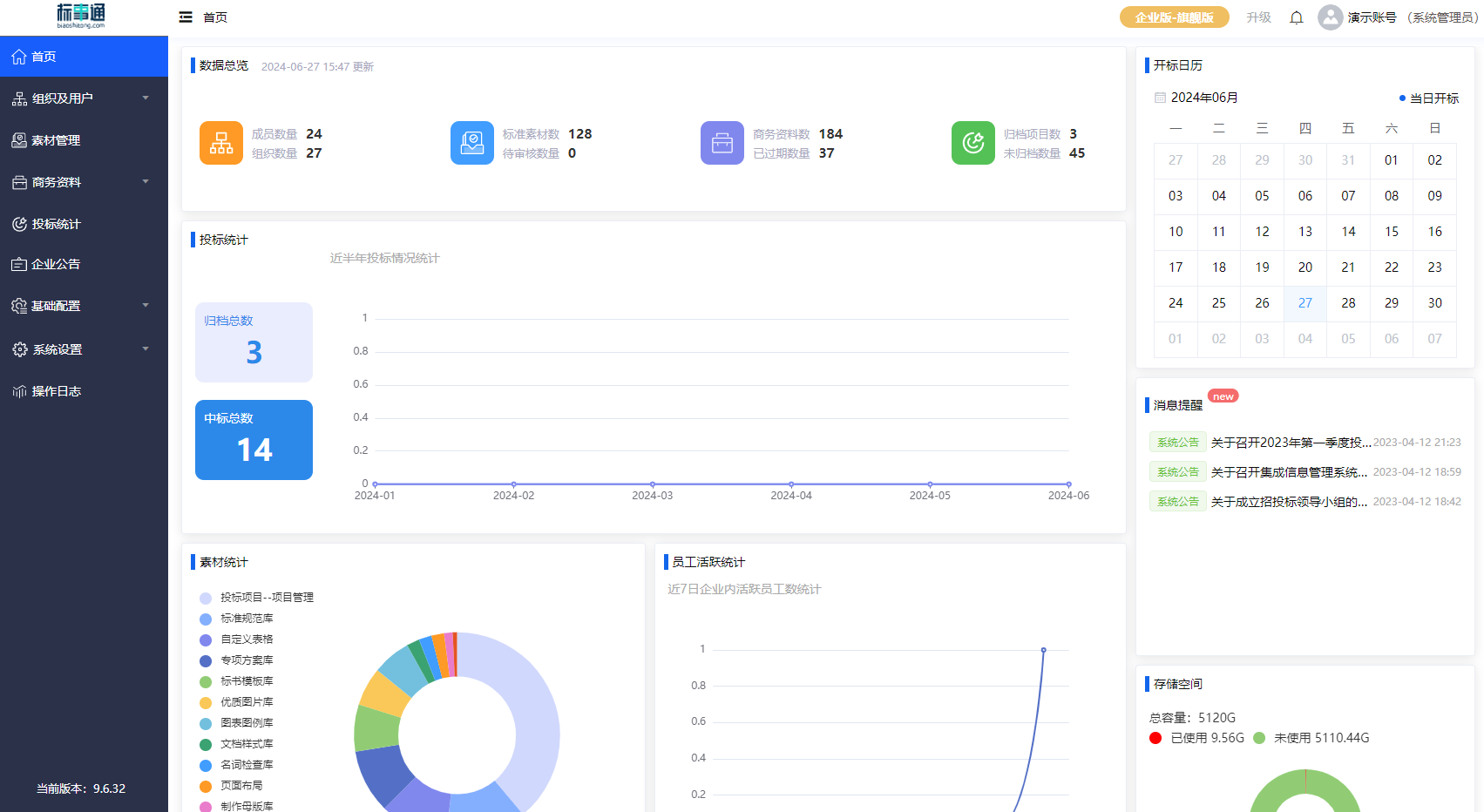Expand the 商务资料 submenu arrow
Viewport: 1484px width, 812px height.
coord(146,181)
